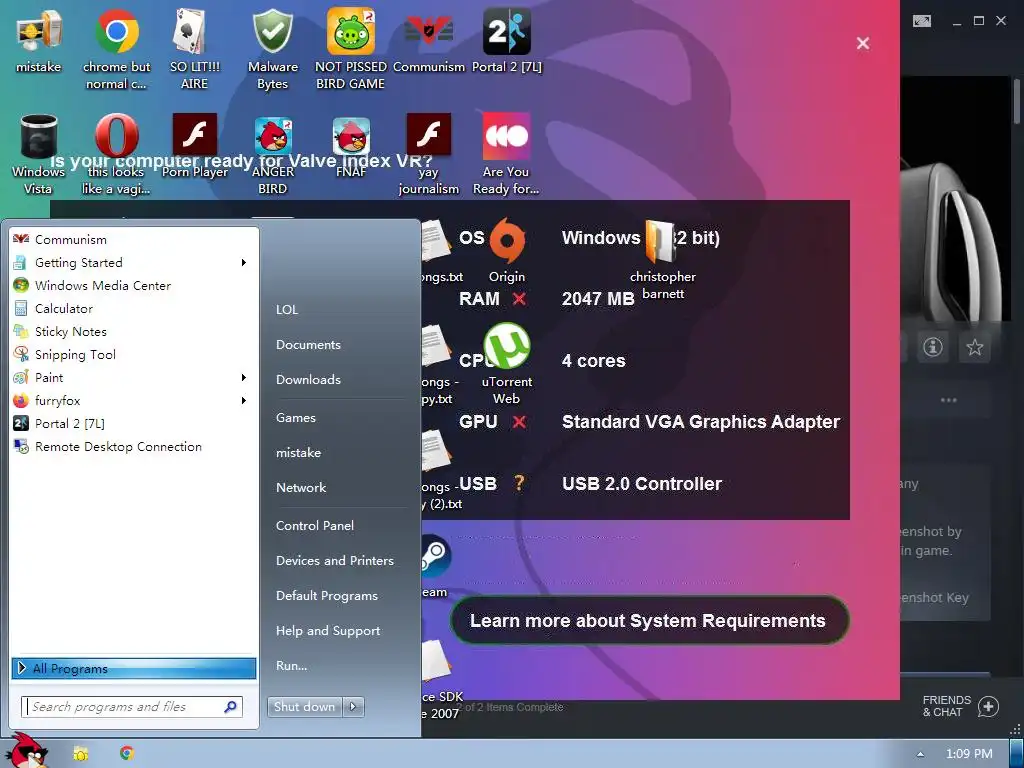Close the Valve Index VR overlay
1024x768 pixels.
pos(863,43)
